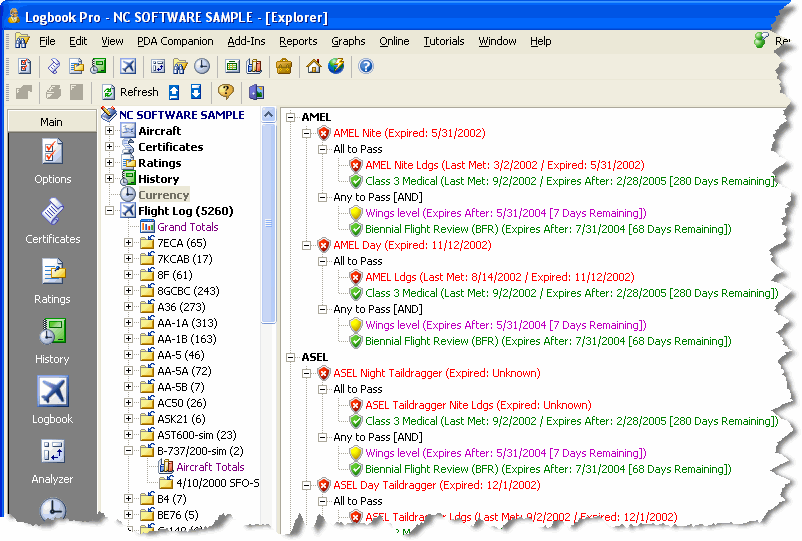Click the downward blue arrow icon

[196, 92]
